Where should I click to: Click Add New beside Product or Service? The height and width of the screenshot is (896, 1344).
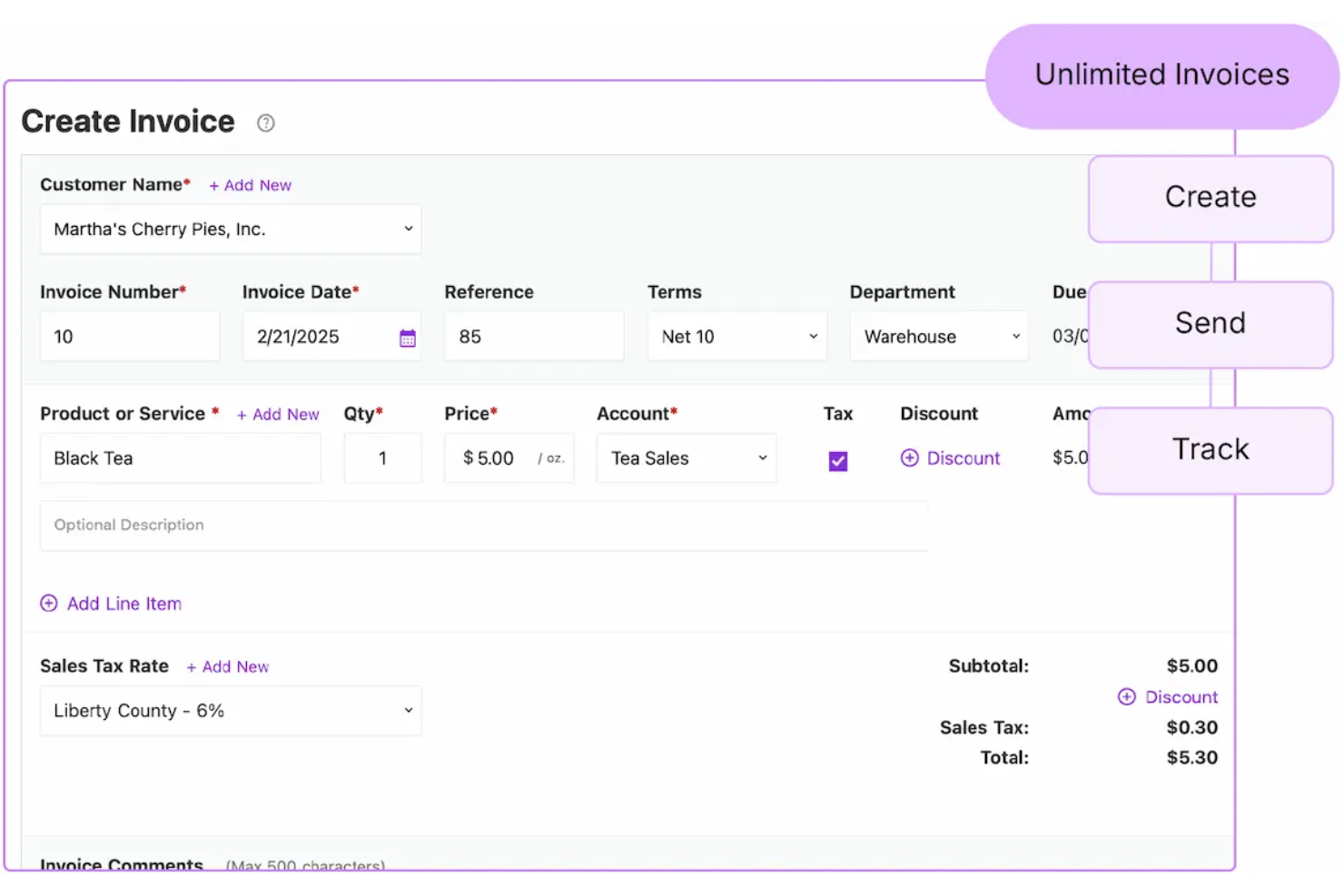278,414
